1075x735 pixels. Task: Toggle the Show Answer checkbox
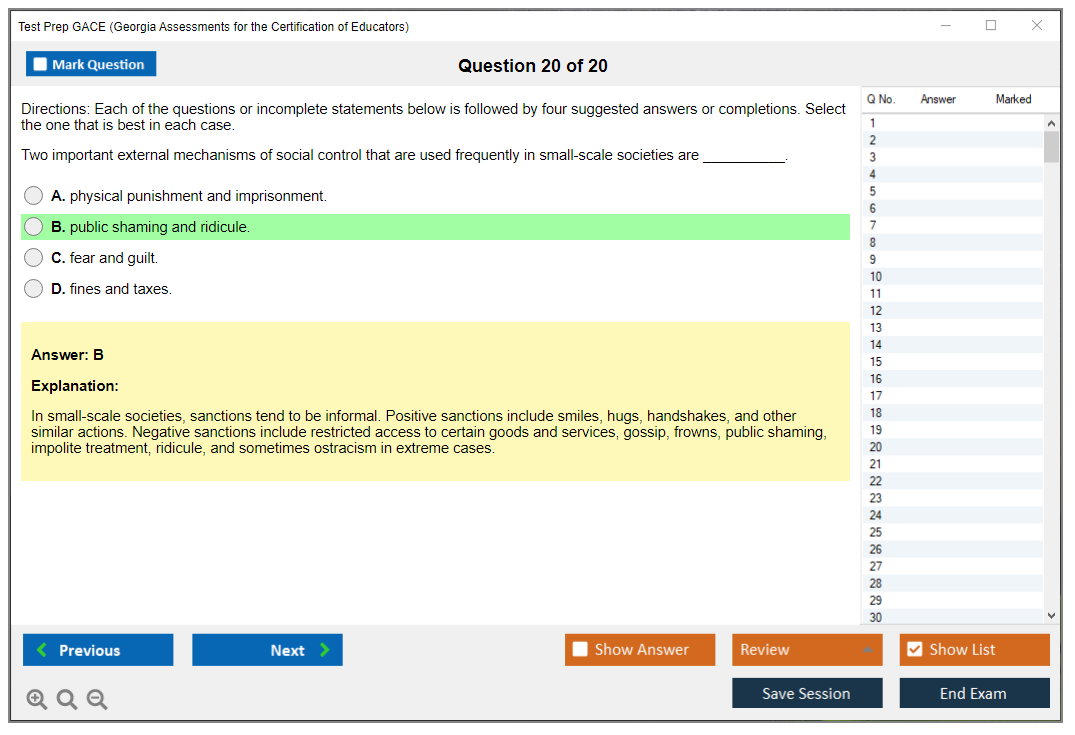(580, 650)
